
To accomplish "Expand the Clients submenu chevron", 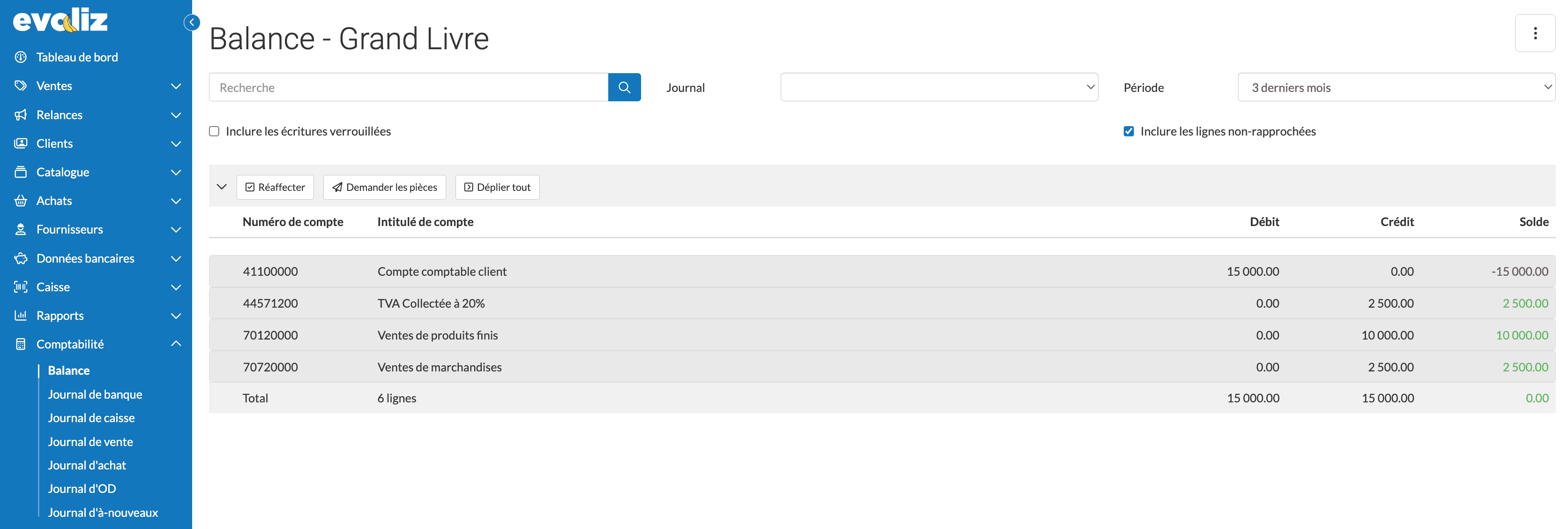I will pyautogui.click(x=176, y=143).
